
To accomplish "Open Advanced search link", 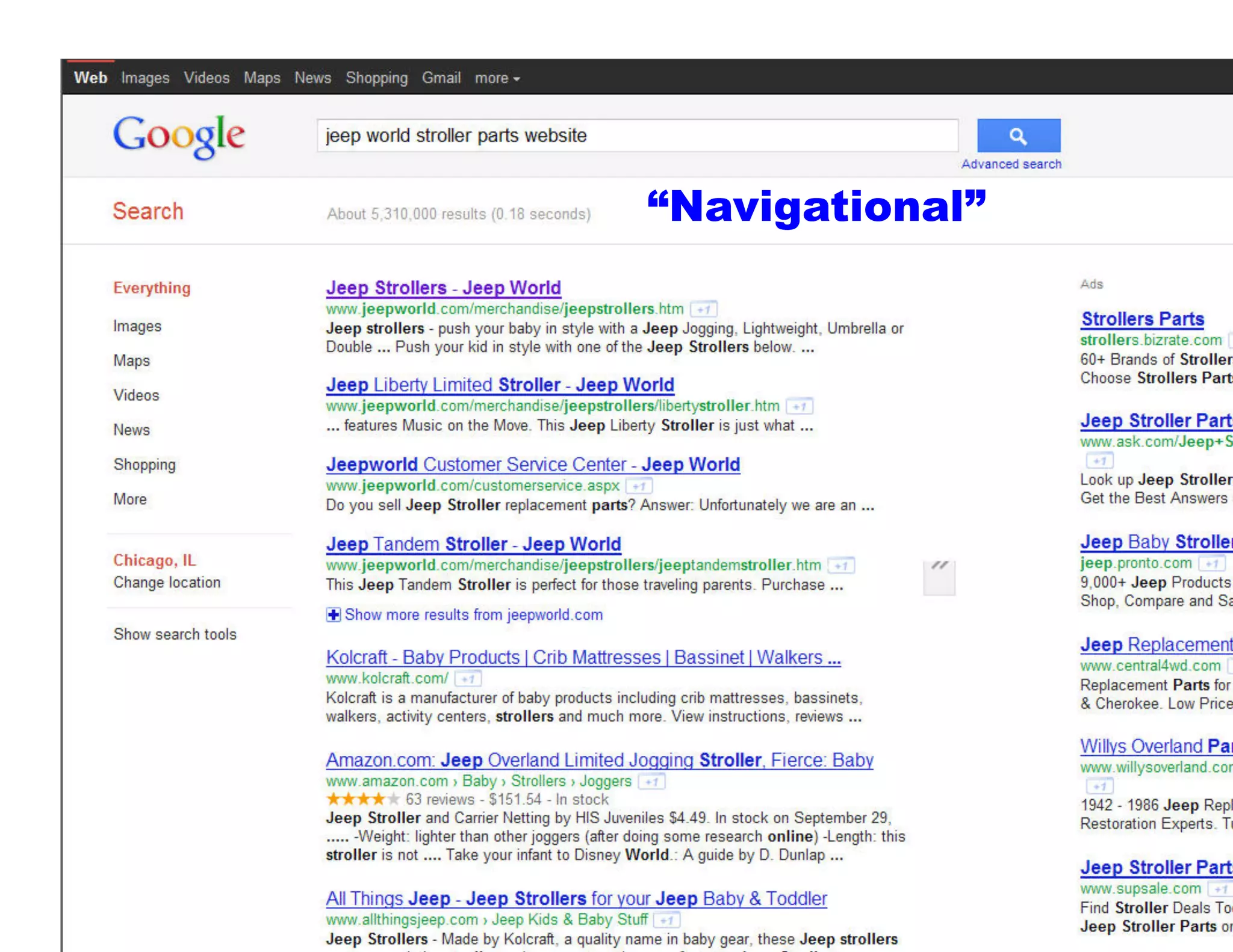I will (x=1011, y=164).
